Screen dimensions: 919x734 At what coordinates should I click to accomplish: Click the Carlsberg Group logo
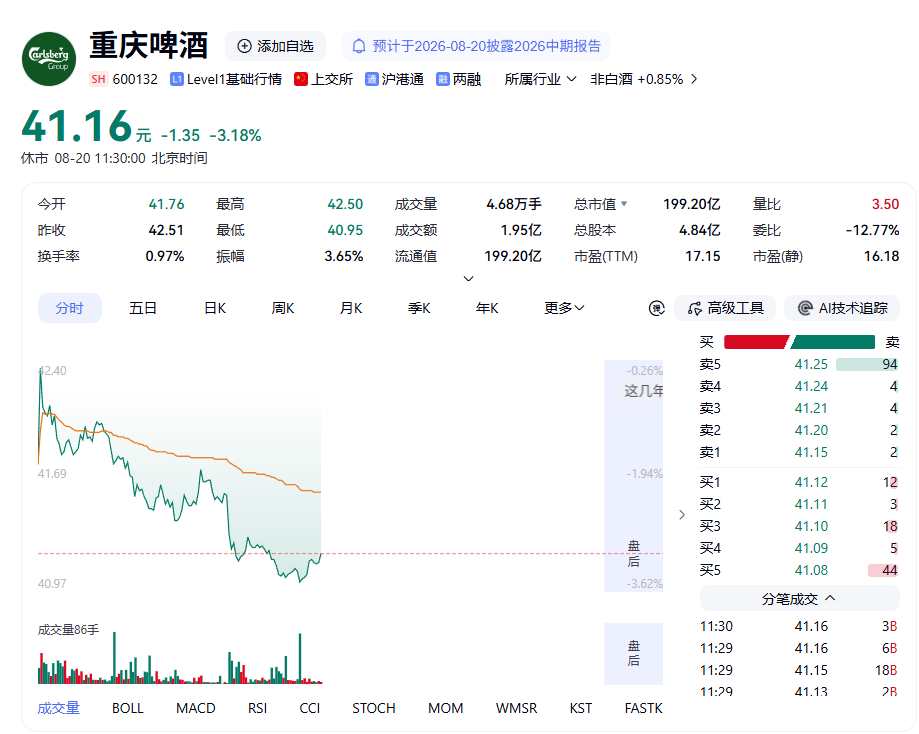(49, 59)
